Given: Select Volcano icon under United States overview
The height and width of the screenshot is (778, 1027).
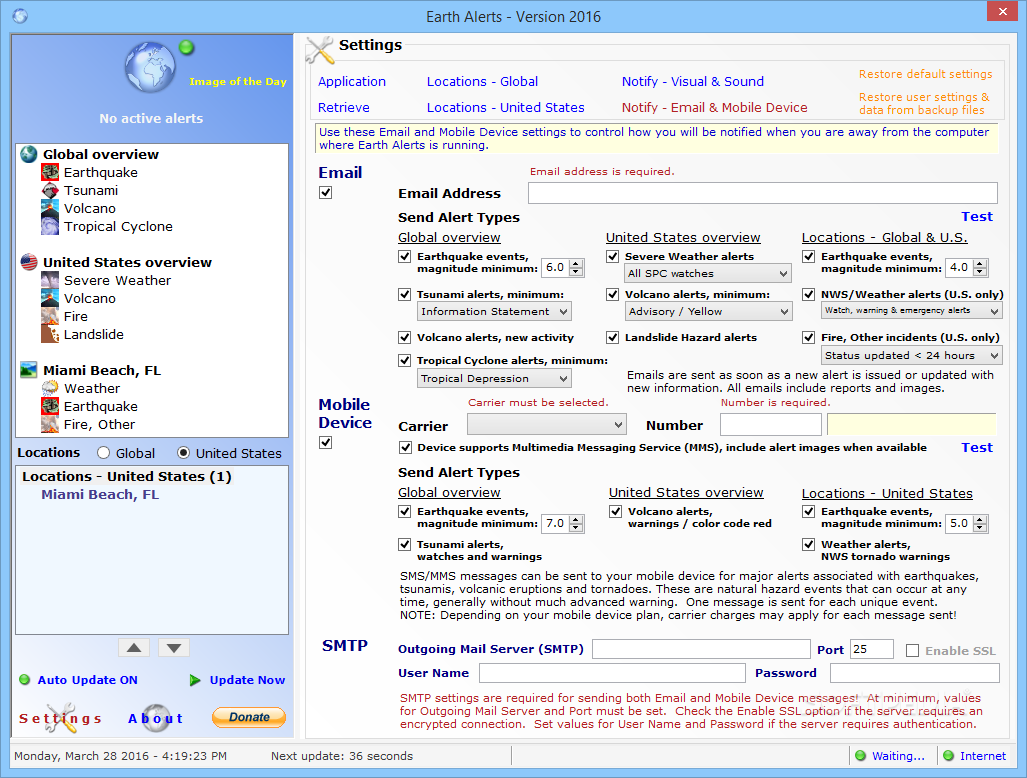Looking at the screenshot, I should pos(50,299).
